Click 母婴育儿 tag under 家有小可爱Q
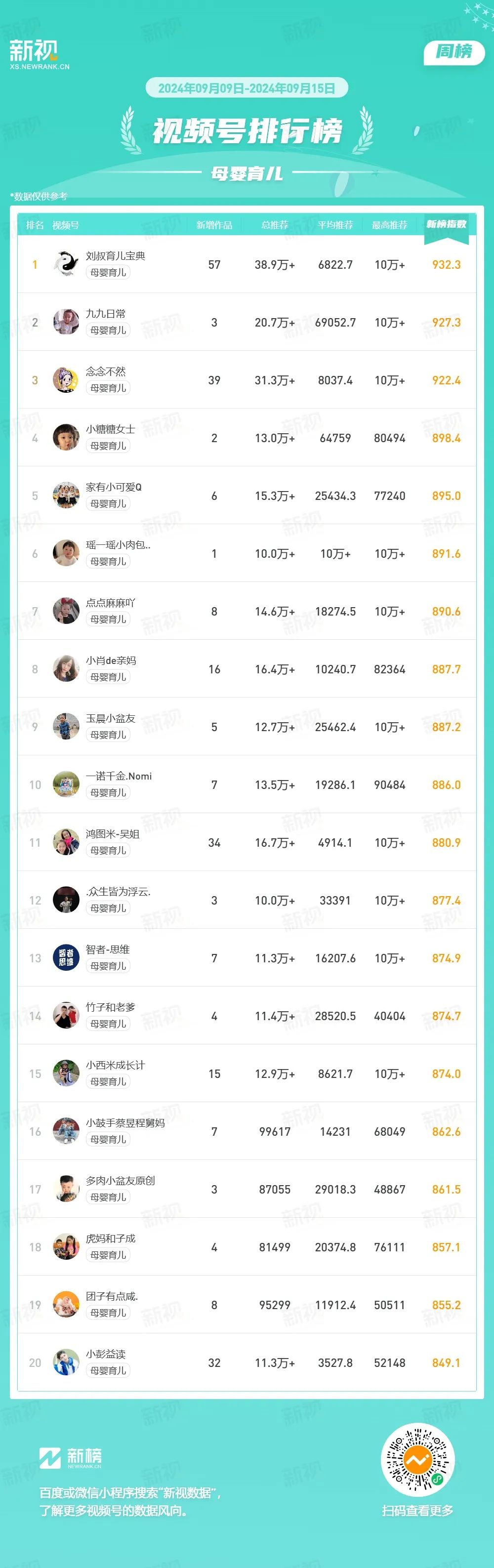This screenshot has height=1568, width=494. pyautogui.click(x=108, y=503)
